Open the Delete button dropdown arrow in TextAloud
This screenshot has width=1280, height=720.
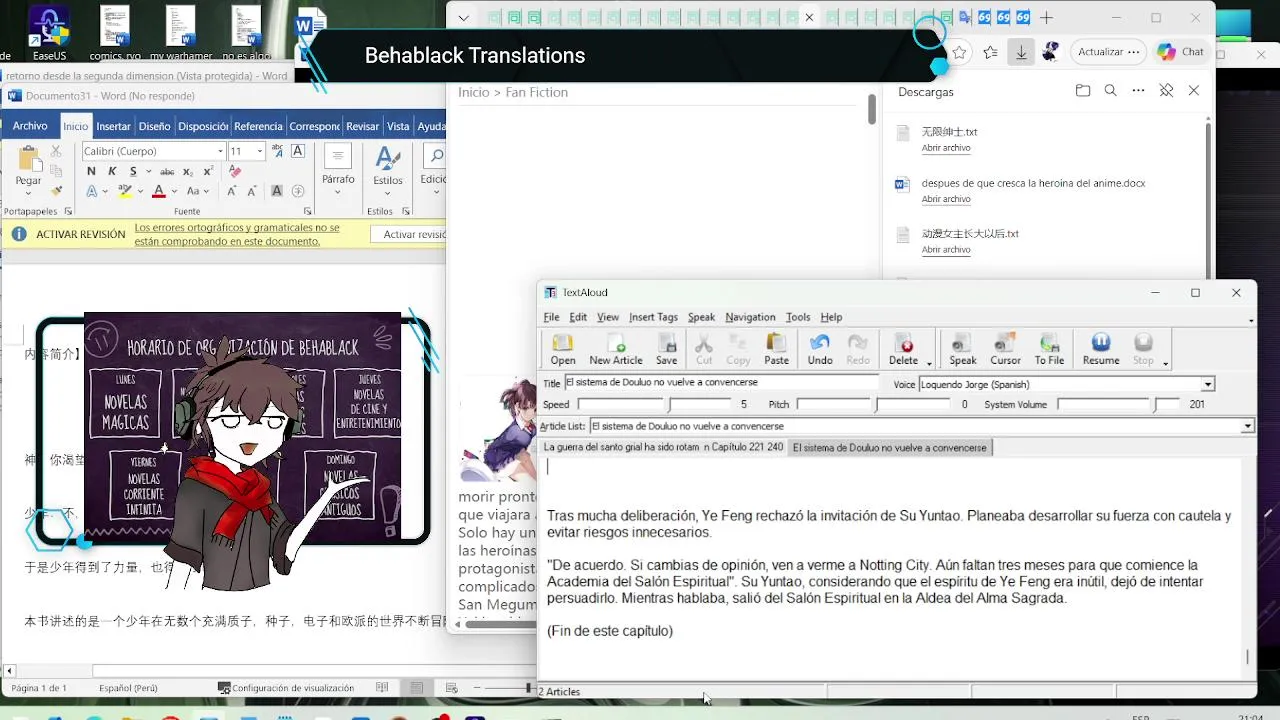929,363
